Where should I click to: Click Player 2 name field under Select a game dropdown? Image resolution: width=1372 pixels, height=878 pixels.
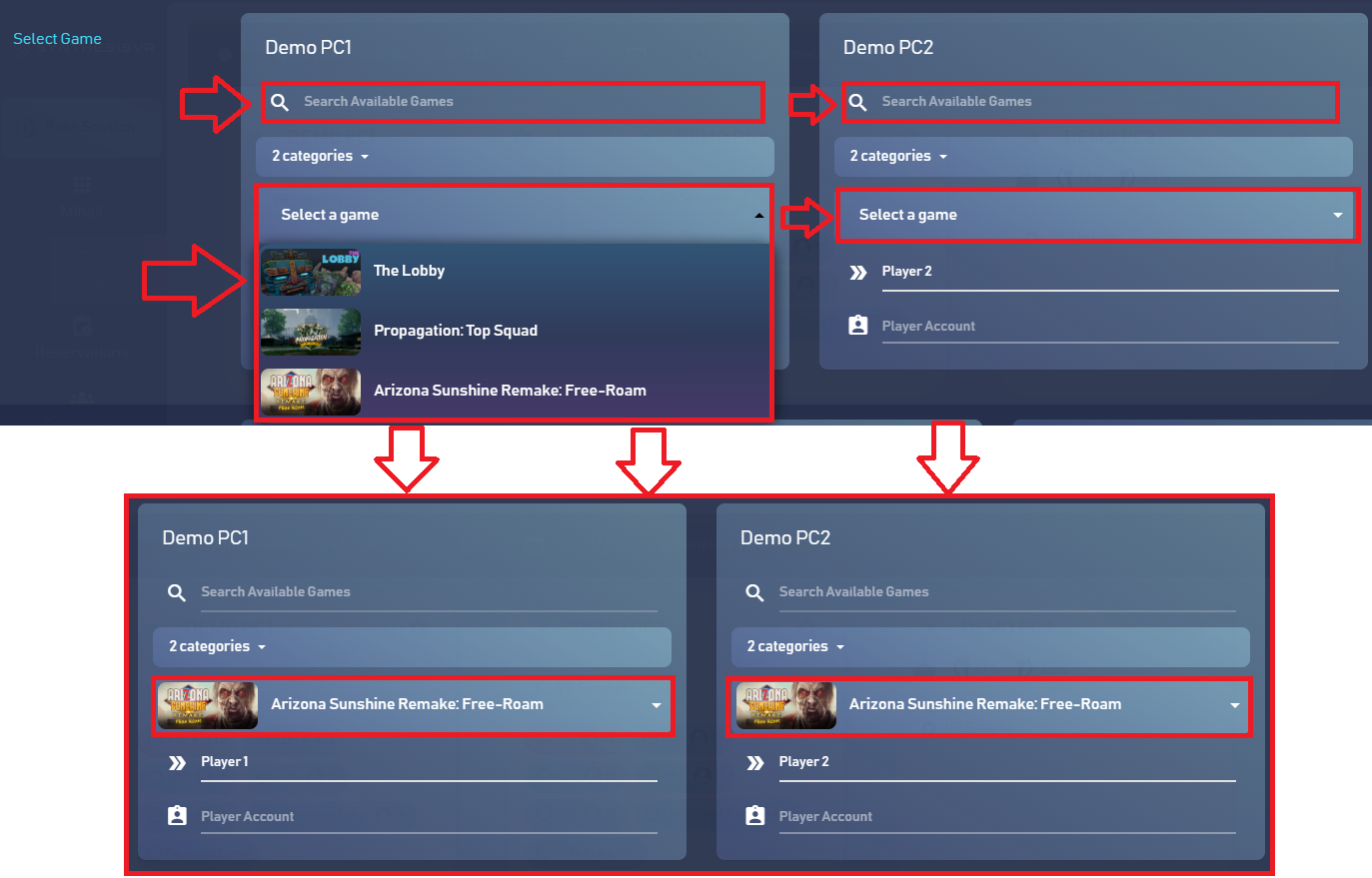[1110, 272]
